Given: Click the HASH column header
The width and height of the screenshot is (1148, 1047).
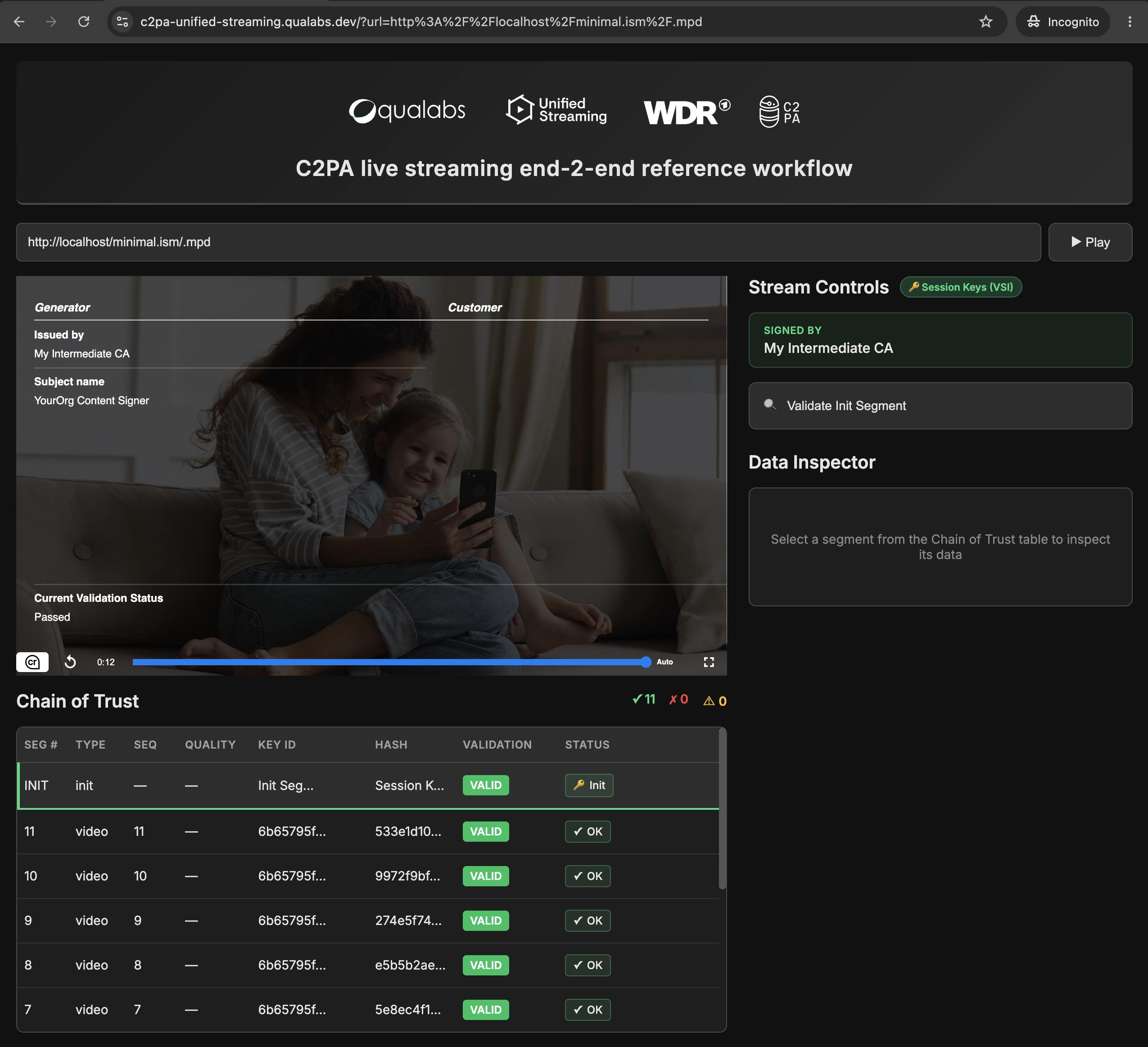Looking at the screenshot, I should click(391, 745).
